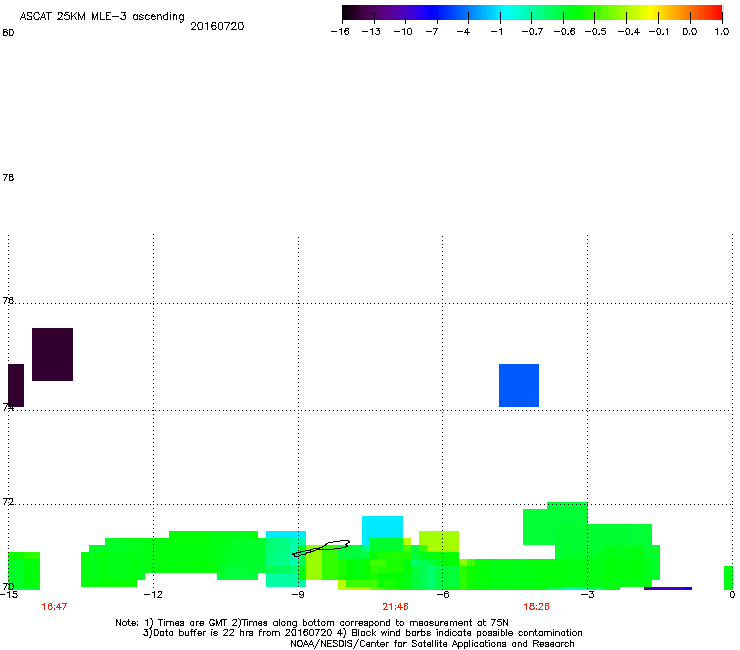The width and height of the screenshot is (740, 650).
Task: Click the blue data cell near 74N
Action: [x=519, y=385]
